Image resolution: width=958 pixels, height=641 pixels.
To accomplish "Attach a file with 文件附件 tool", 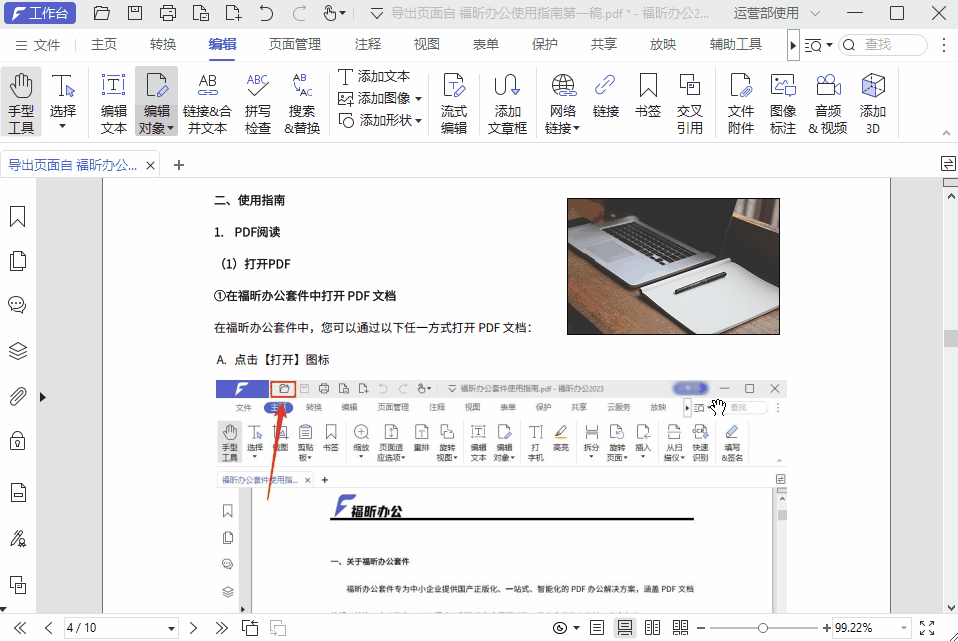I will click(740, 99).
